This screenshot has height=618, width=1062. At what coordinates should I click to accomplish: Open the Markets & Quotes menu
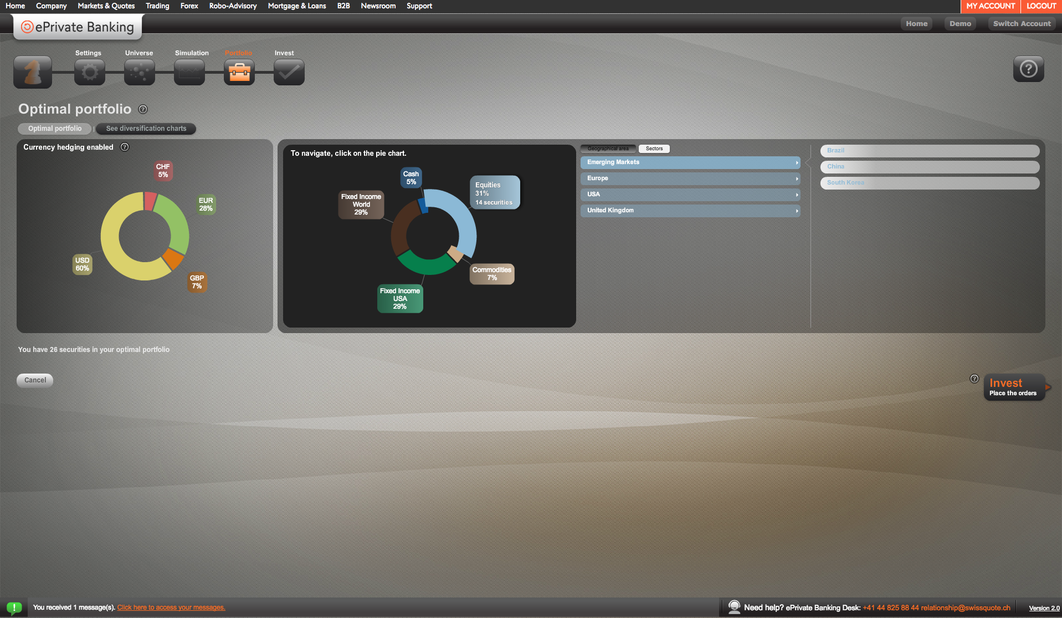coord(106,6)
